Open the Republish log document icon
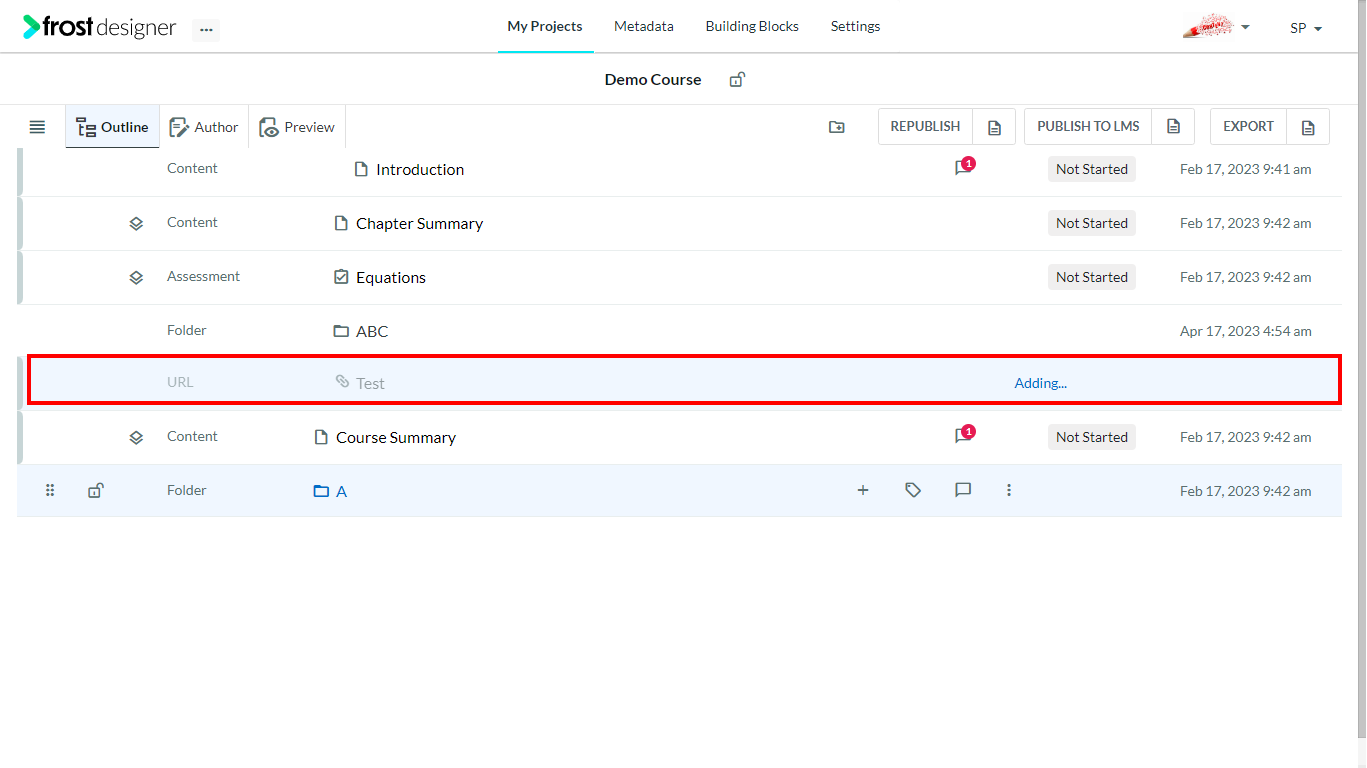Screen dimensions: 1367x768 994,127
